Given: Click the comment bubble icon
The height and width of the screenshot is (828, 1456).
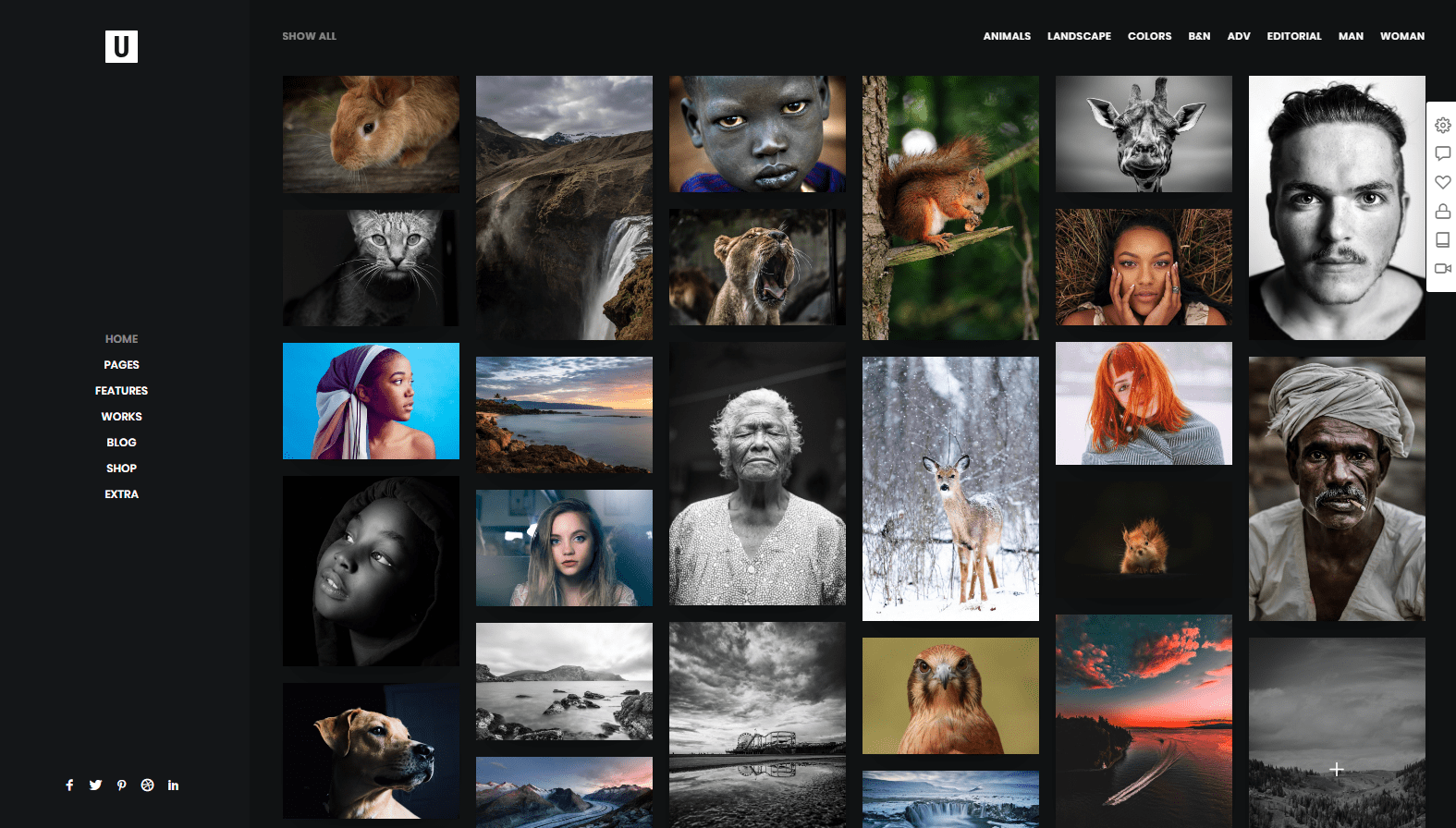Looking at the screenshot, I should tap(1442, 153).
